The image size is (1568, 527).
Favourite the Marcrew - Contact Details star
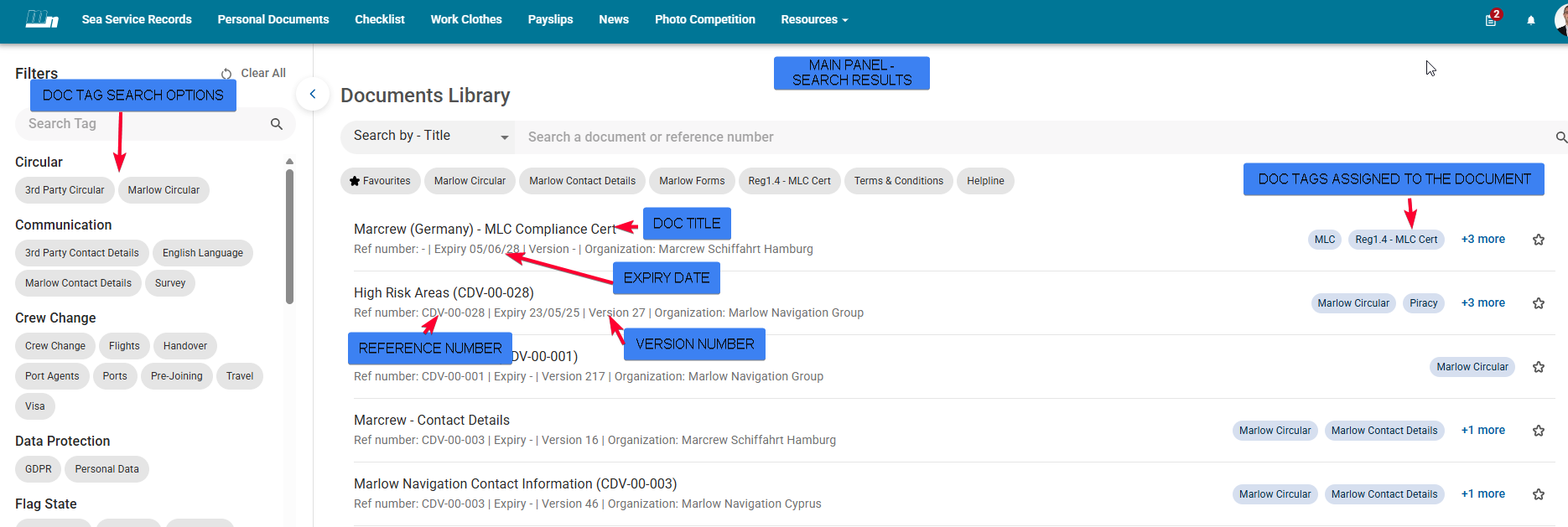[1539, 431]
